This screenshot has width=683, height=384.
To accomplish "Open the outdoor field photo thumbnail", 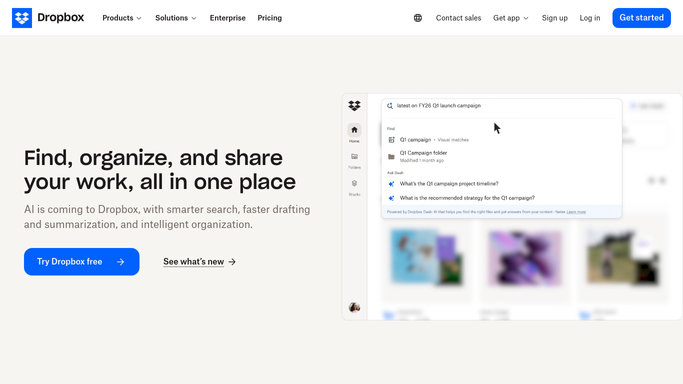I will [622, 257].
